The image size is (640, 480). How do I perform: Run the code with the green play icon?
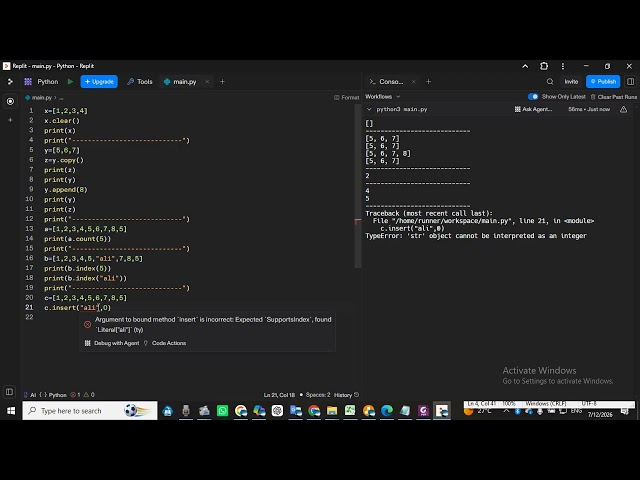point(70,82)
